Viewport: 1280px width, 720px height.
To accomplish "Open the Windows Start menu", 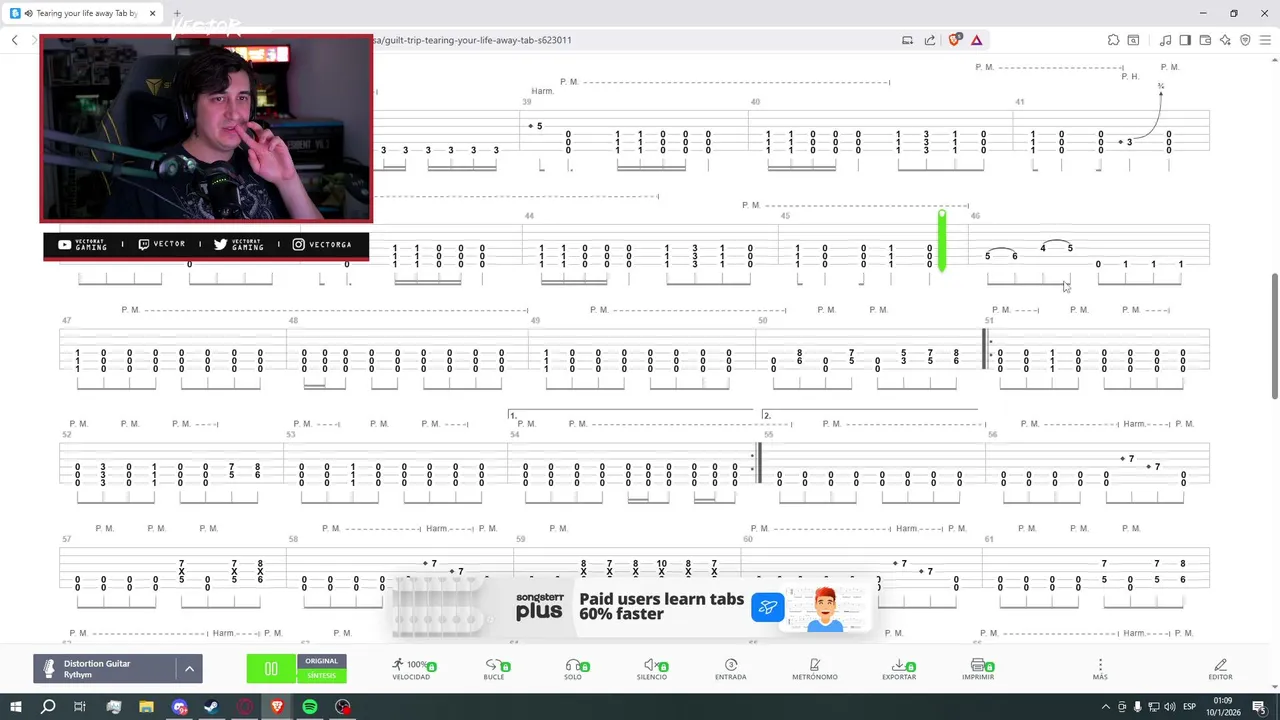I will point(16,707).
